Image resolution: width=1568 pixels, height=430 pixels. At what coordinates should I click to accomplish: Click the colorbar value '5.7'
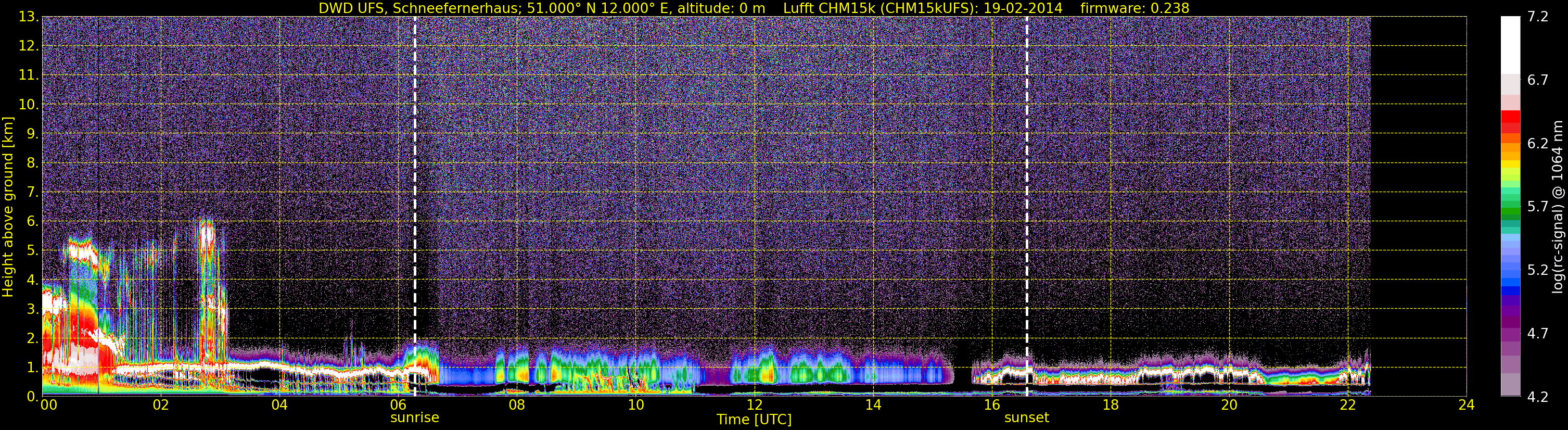[1538, 207]
